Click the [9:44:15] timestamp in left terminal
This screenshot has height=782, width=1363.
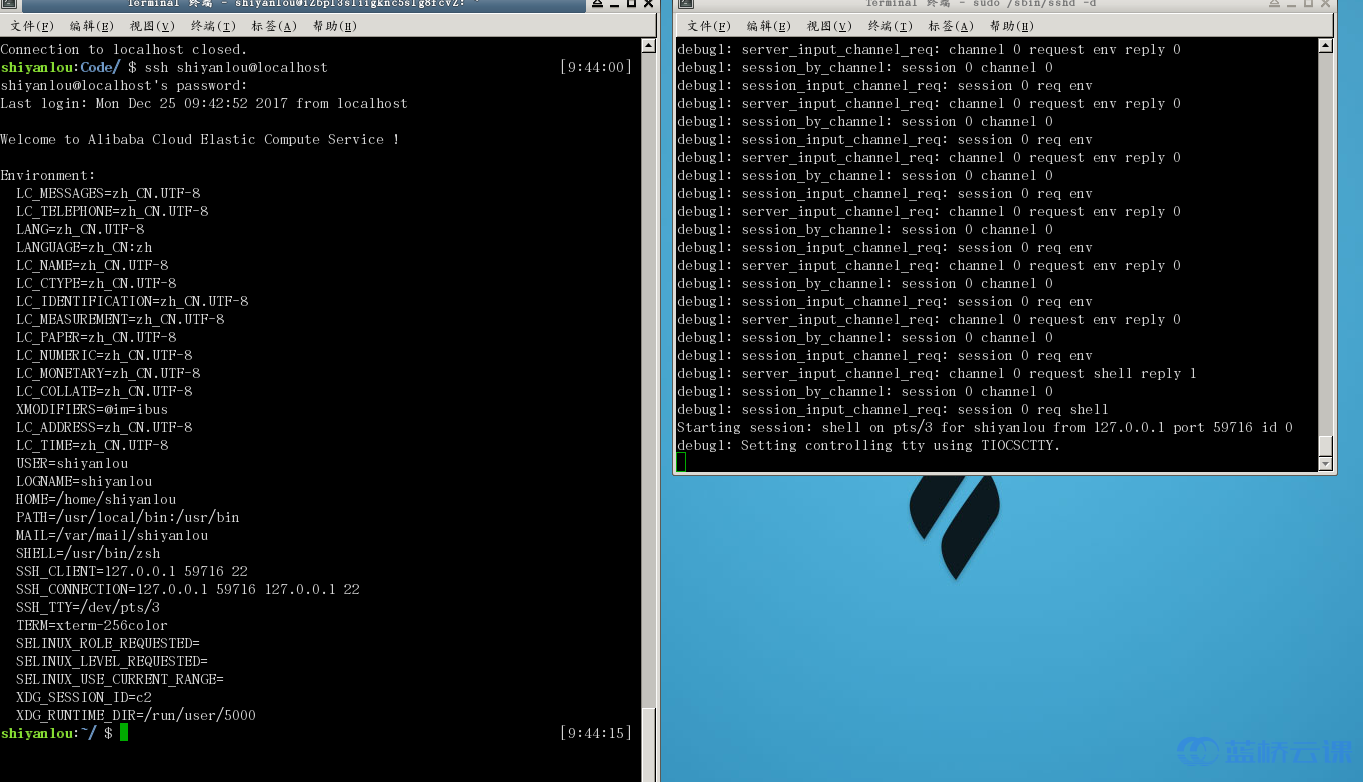click(x=596, y=733)
